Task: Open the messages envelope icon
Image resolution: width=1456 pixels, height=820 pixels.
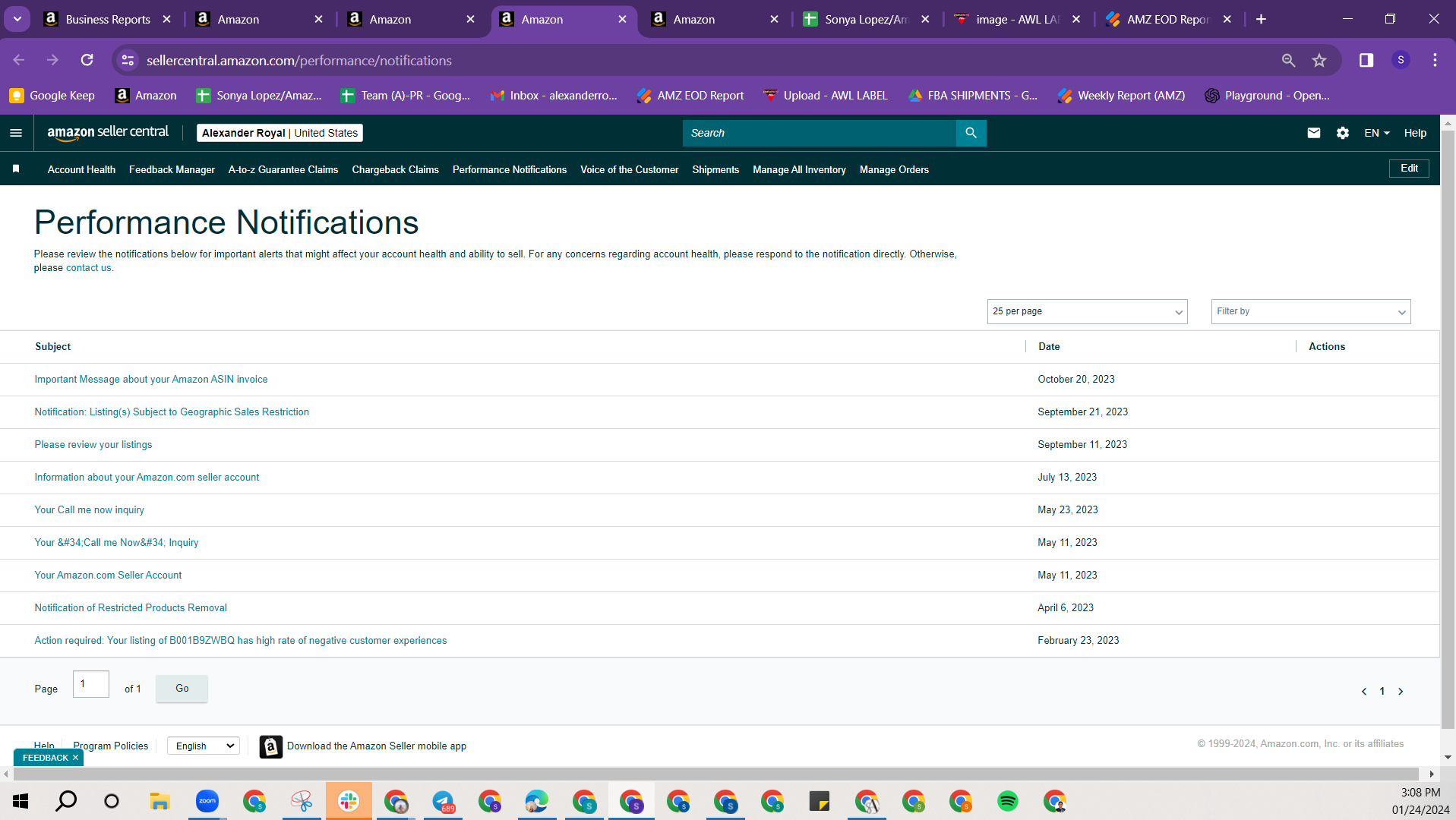Action: pos(1313,133)
